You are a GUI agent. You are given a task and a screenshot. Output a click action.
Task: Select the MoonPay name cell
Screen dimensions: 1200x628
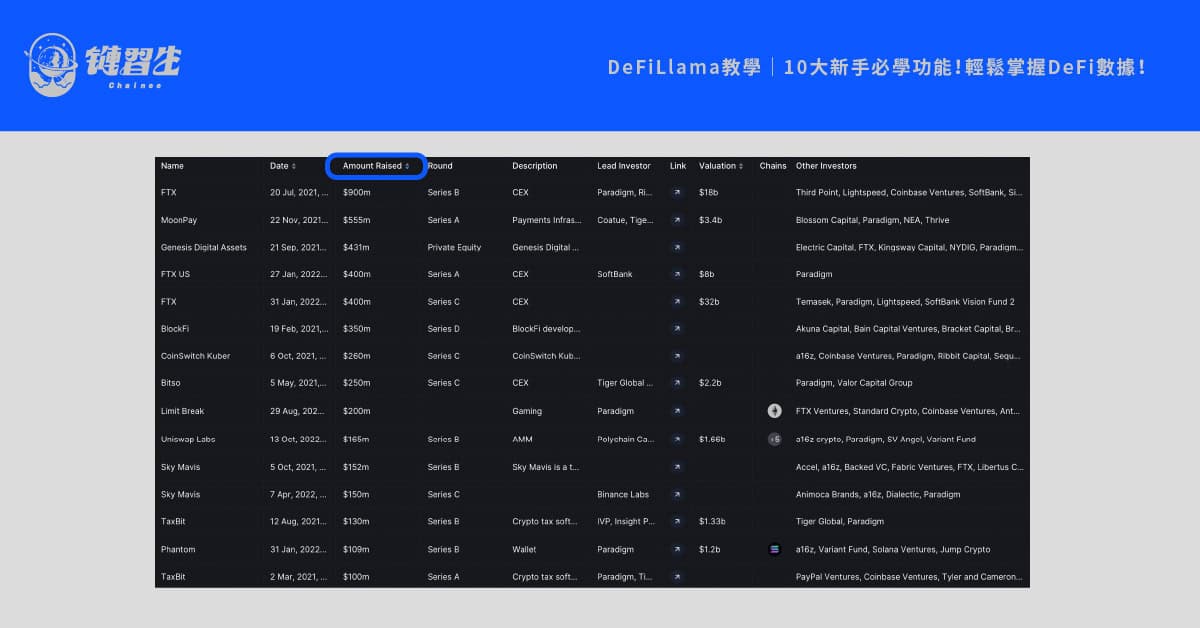click(x=179, y=220)
